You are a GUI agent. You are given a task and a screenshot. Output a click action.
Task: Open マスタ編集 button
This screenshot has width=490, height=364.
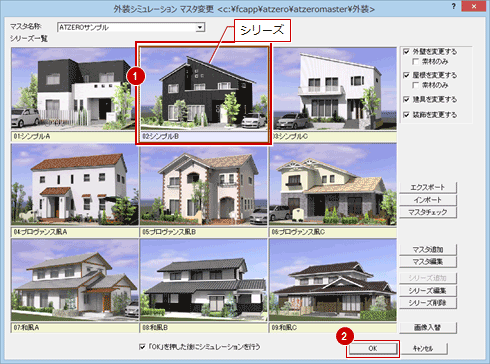(x=428, y=262)
